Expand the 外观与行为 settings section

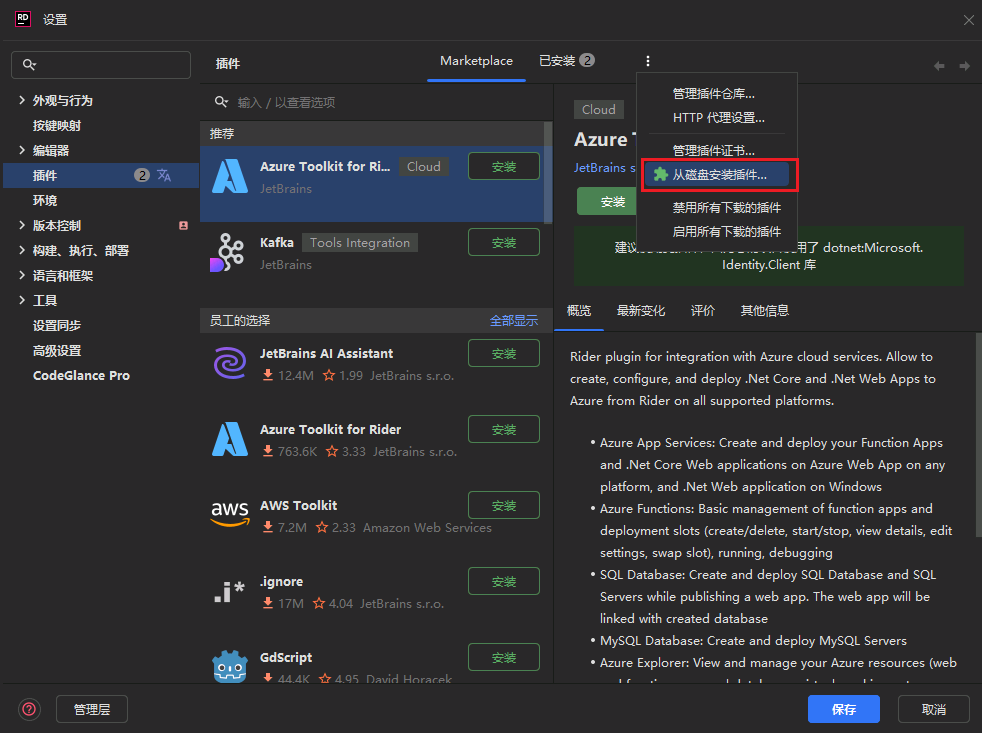22,100
